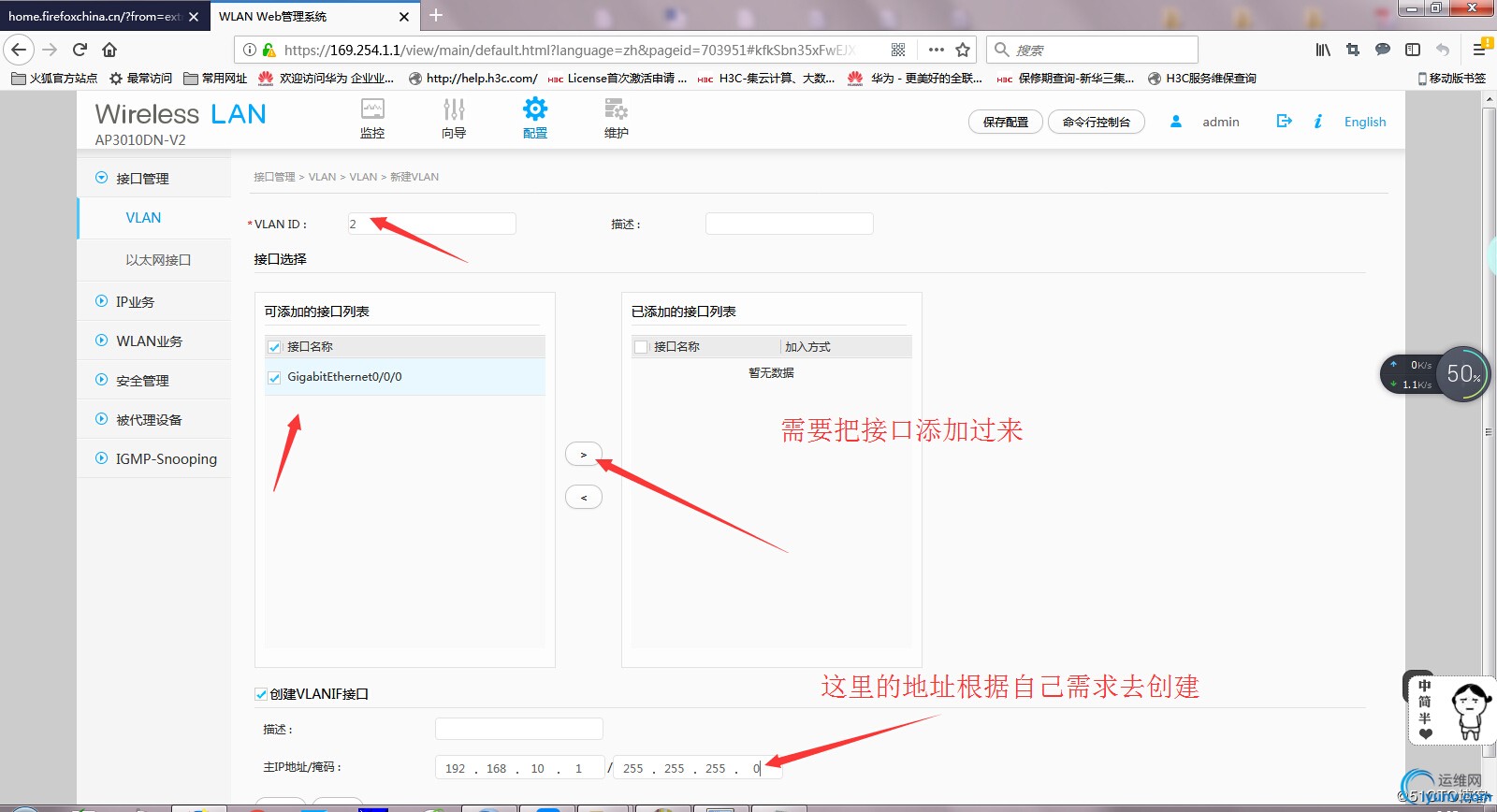Select 以太网接口 in the sidebar
Screen dimensions: 1497x812
tap(158, 260)
